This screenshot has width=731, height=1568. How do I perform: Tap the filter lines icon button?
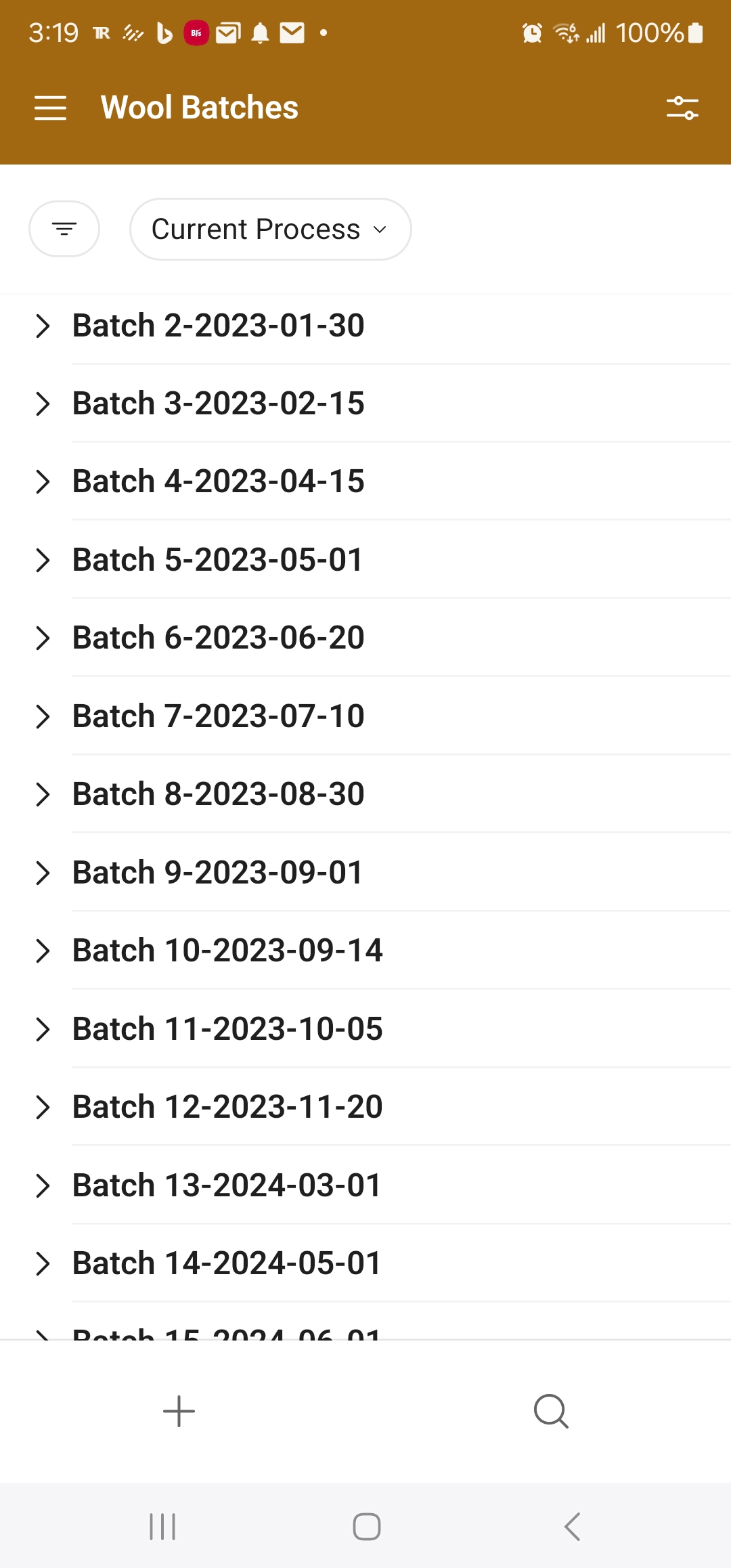(64, 229)
